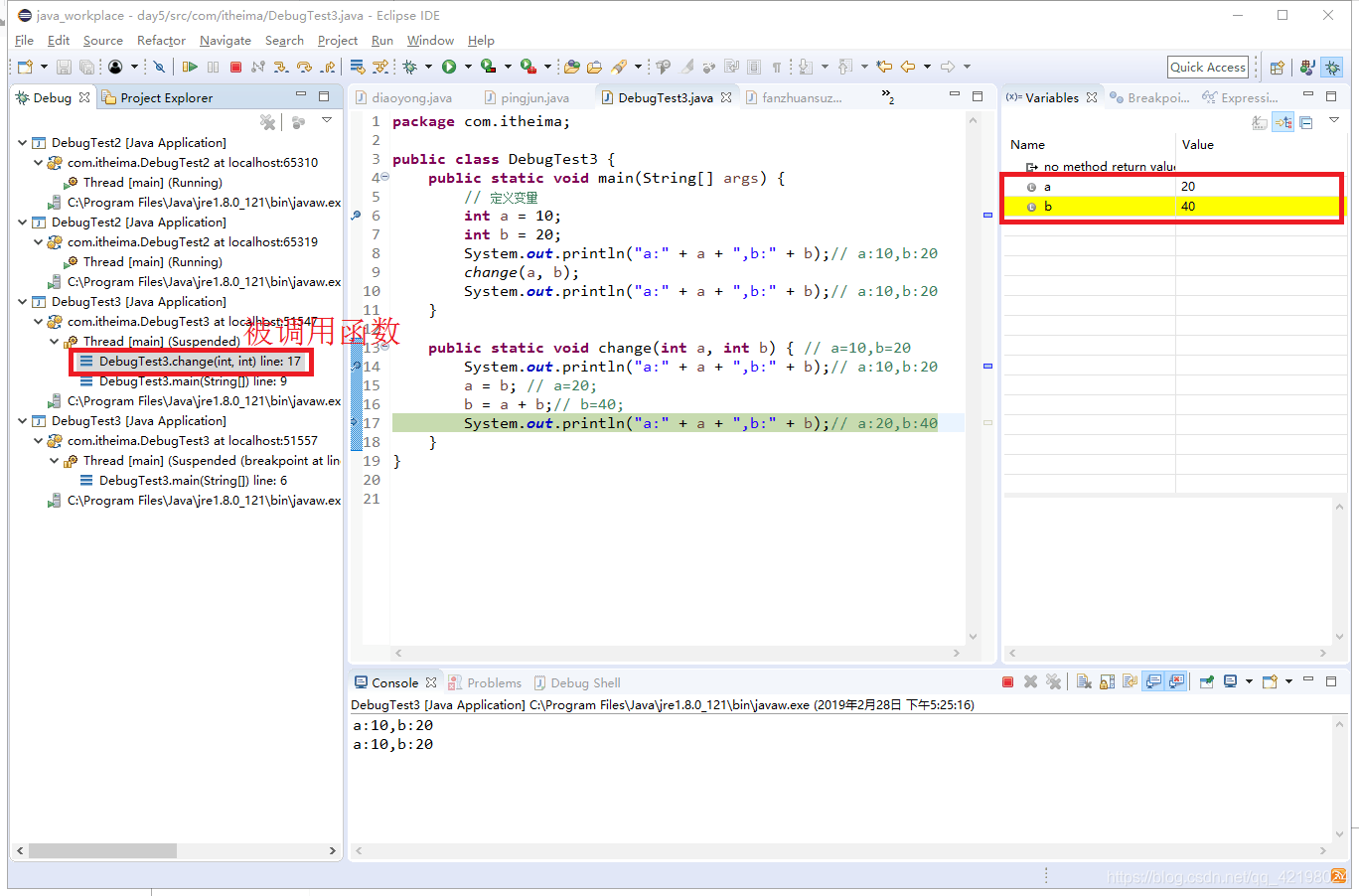Viewport: 1359px width, 896px height.
Task: Click the Step Return icon
Action: click(327, 67)
